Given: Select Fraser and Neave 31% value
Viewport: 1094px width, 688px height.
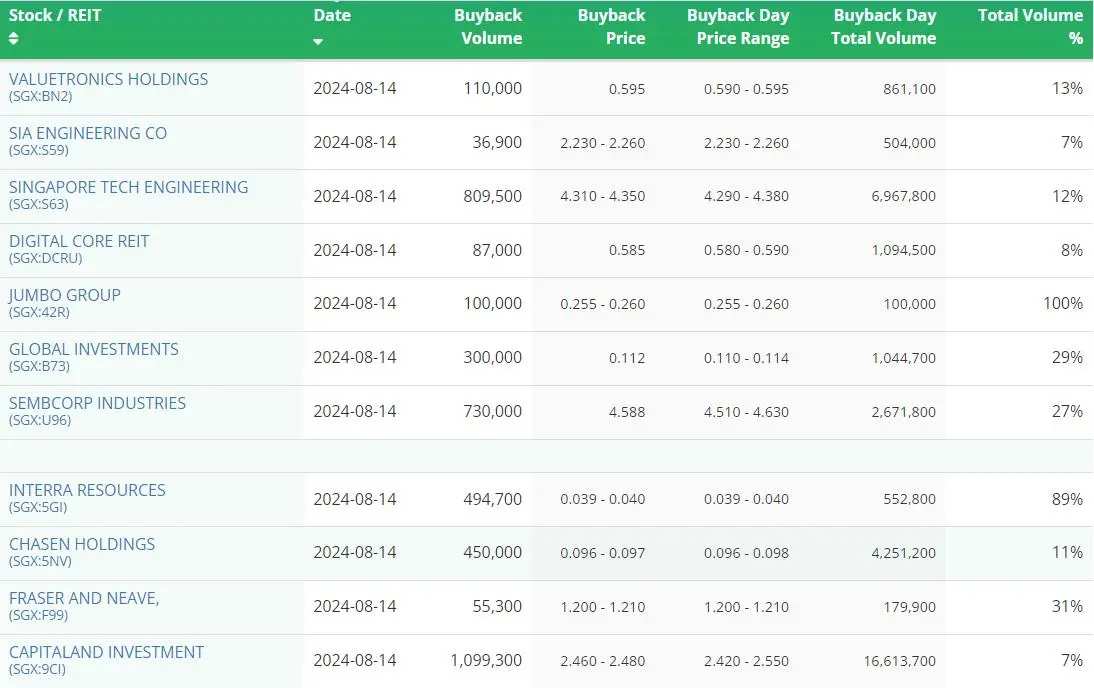Looking at the screenshot, I should (1067, 606).
